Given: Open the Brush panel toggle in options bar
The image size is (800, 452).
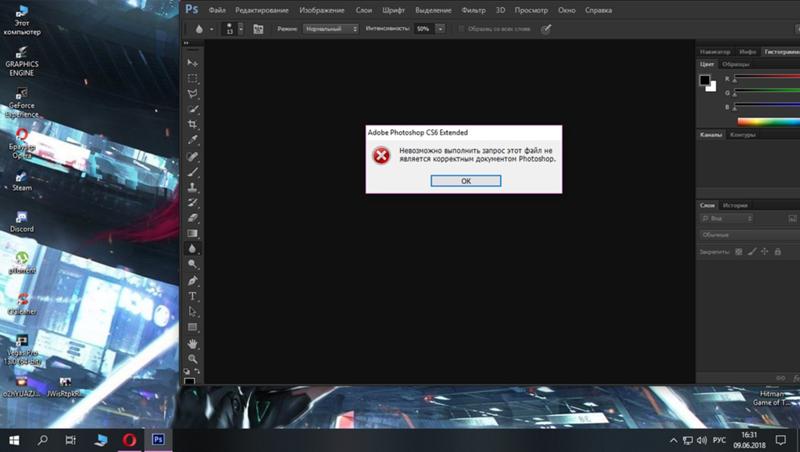Looking at the screenshot, I should tap(258, 29).
